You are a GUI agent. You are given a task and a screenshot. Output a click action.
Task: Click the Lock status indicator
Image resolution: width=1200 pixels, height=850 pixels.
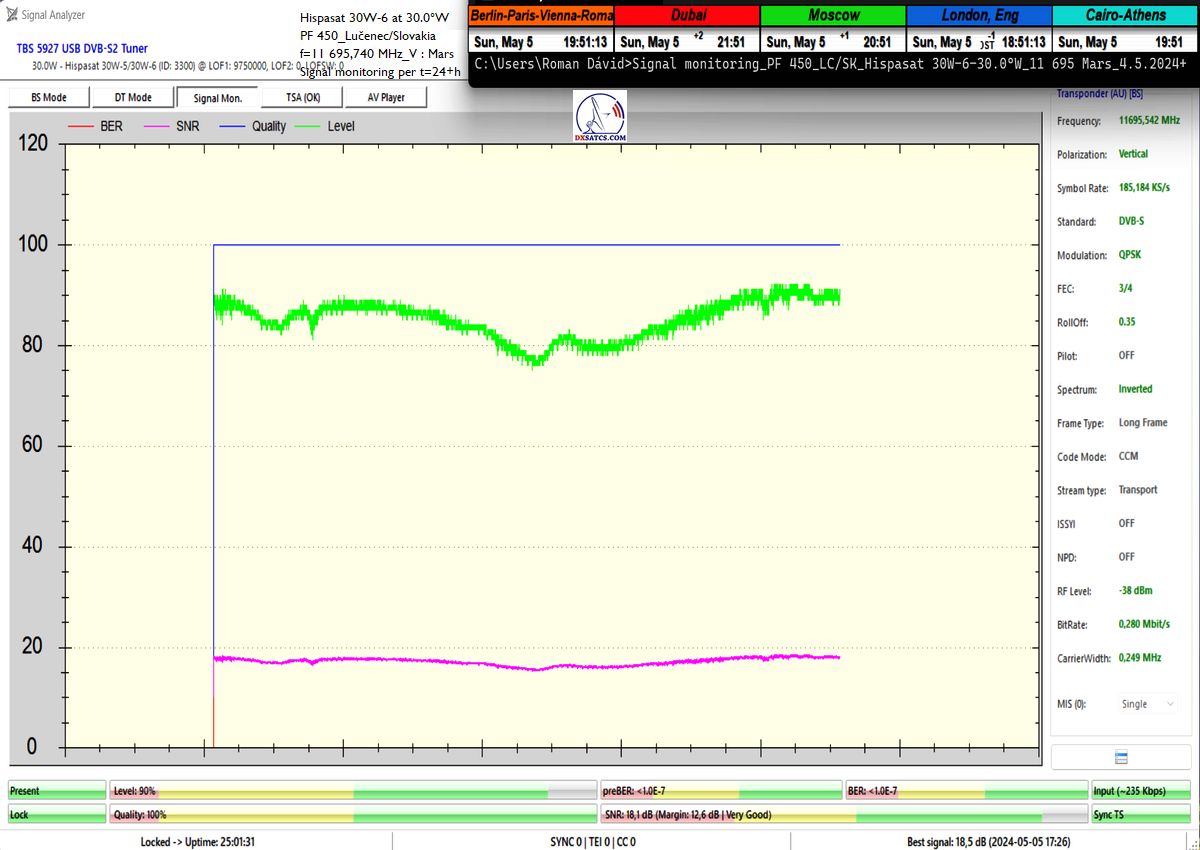[56, 815]
